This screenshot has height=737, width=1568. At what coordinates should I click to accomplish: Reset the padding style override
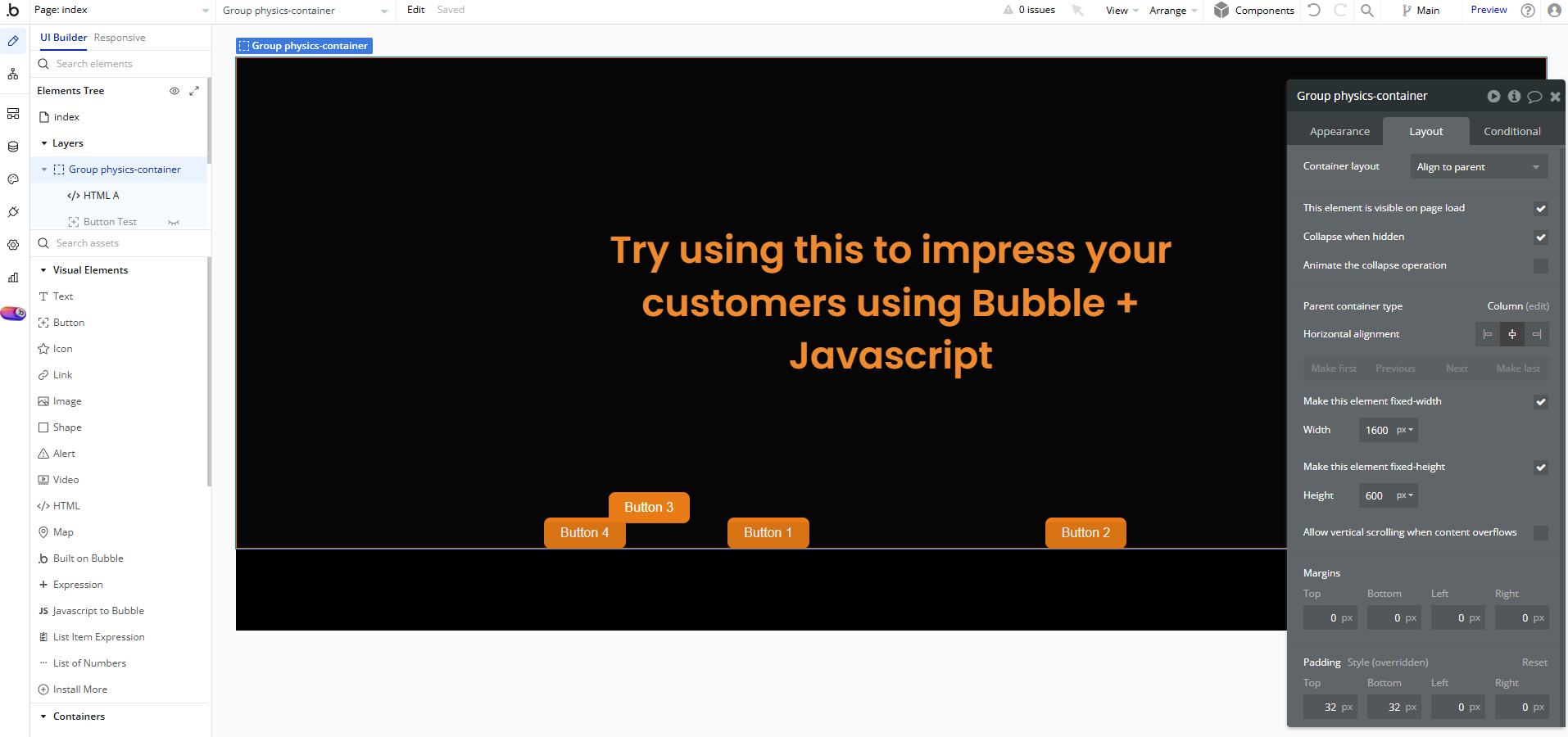(x=1534, y=662)
